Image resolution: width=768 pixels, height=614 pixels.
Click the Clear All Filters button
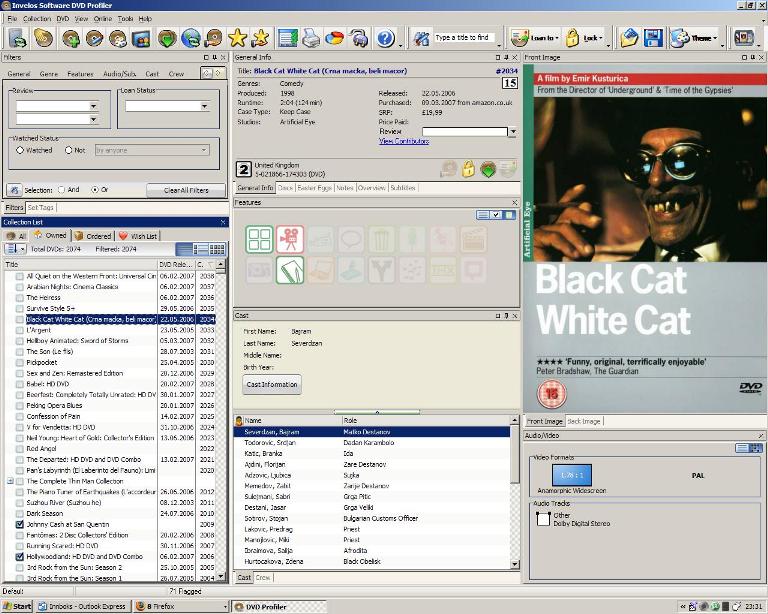coord(186,190)
